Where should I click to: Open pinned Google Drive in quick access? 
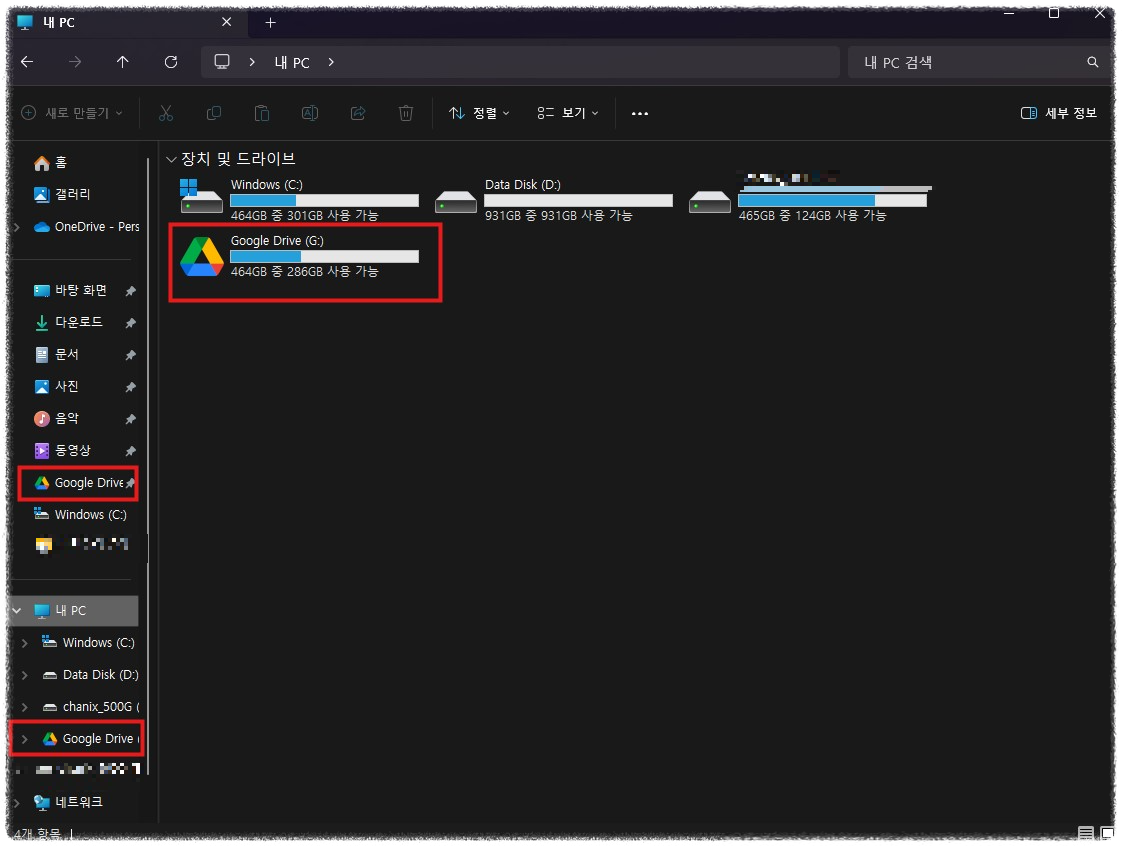[79, 483]
